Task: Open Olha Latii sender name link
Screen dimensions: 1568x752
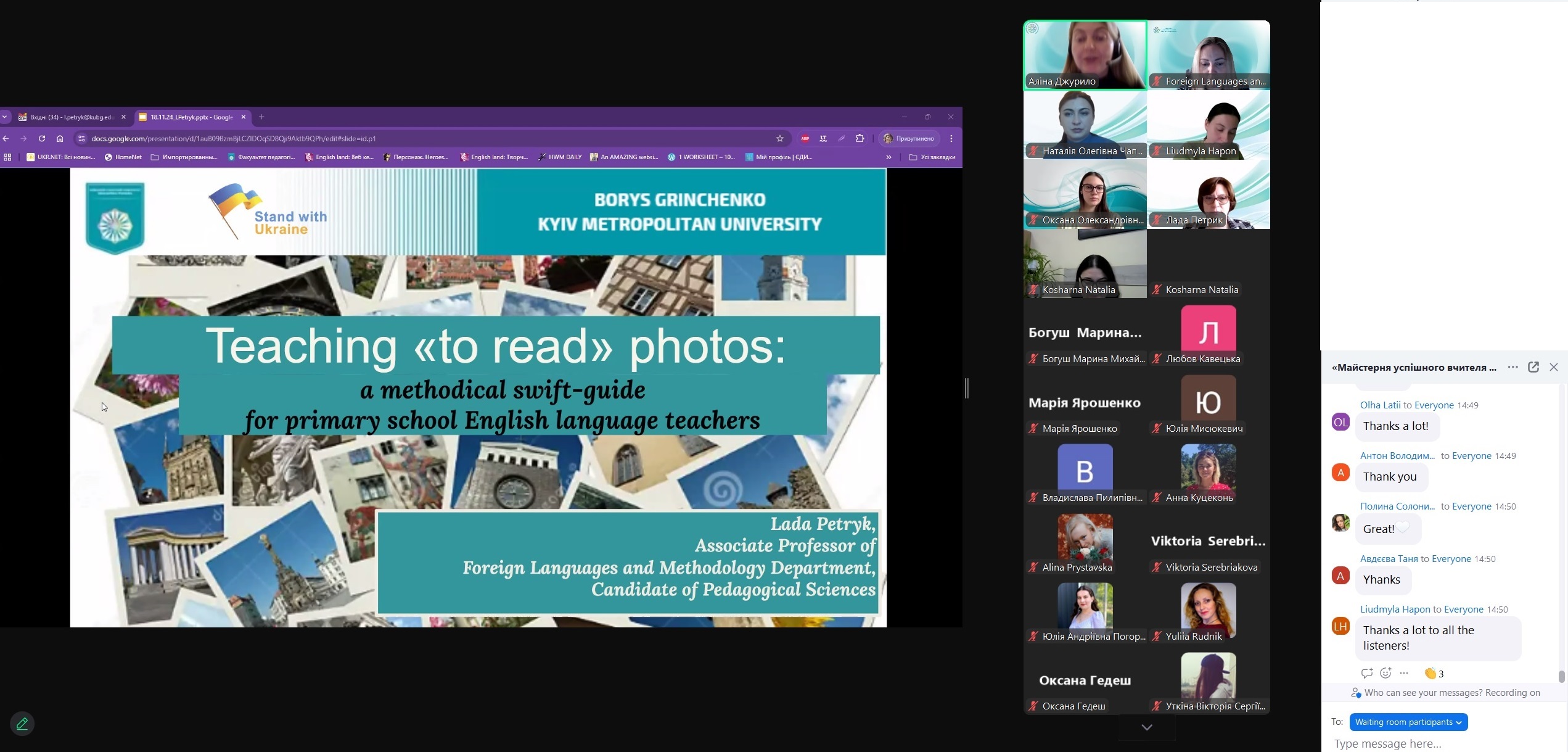Action: (x=1380, y=405)
